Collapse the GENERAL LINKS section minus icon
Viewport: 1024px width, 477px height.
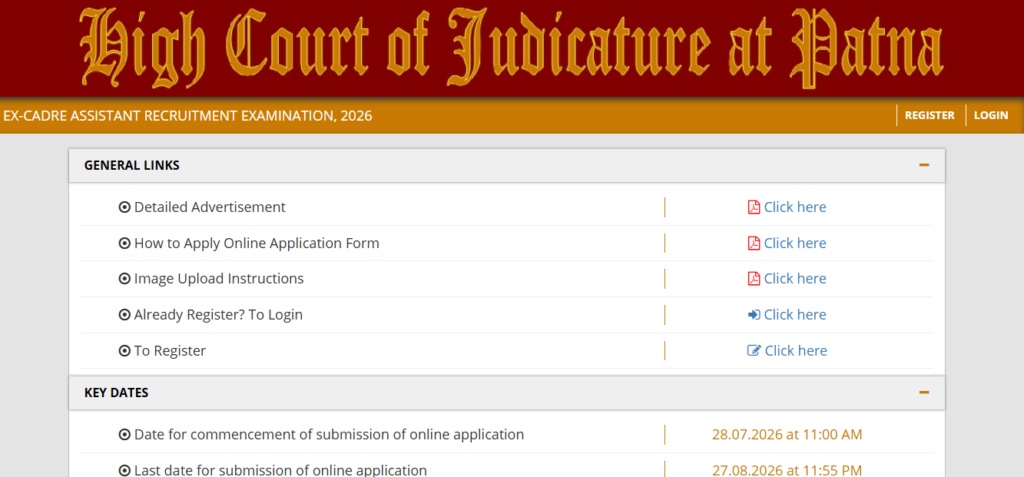(x=924, y=165)
